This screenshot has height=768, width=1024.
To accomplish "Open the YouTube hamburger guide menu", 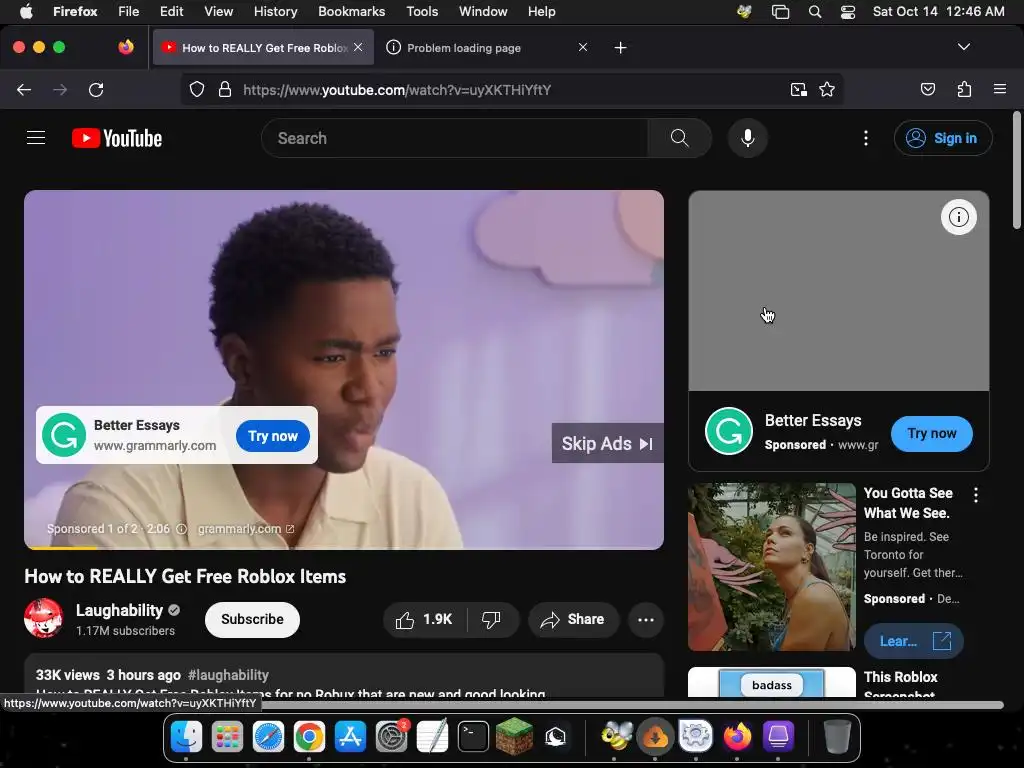I will (36, 138).
